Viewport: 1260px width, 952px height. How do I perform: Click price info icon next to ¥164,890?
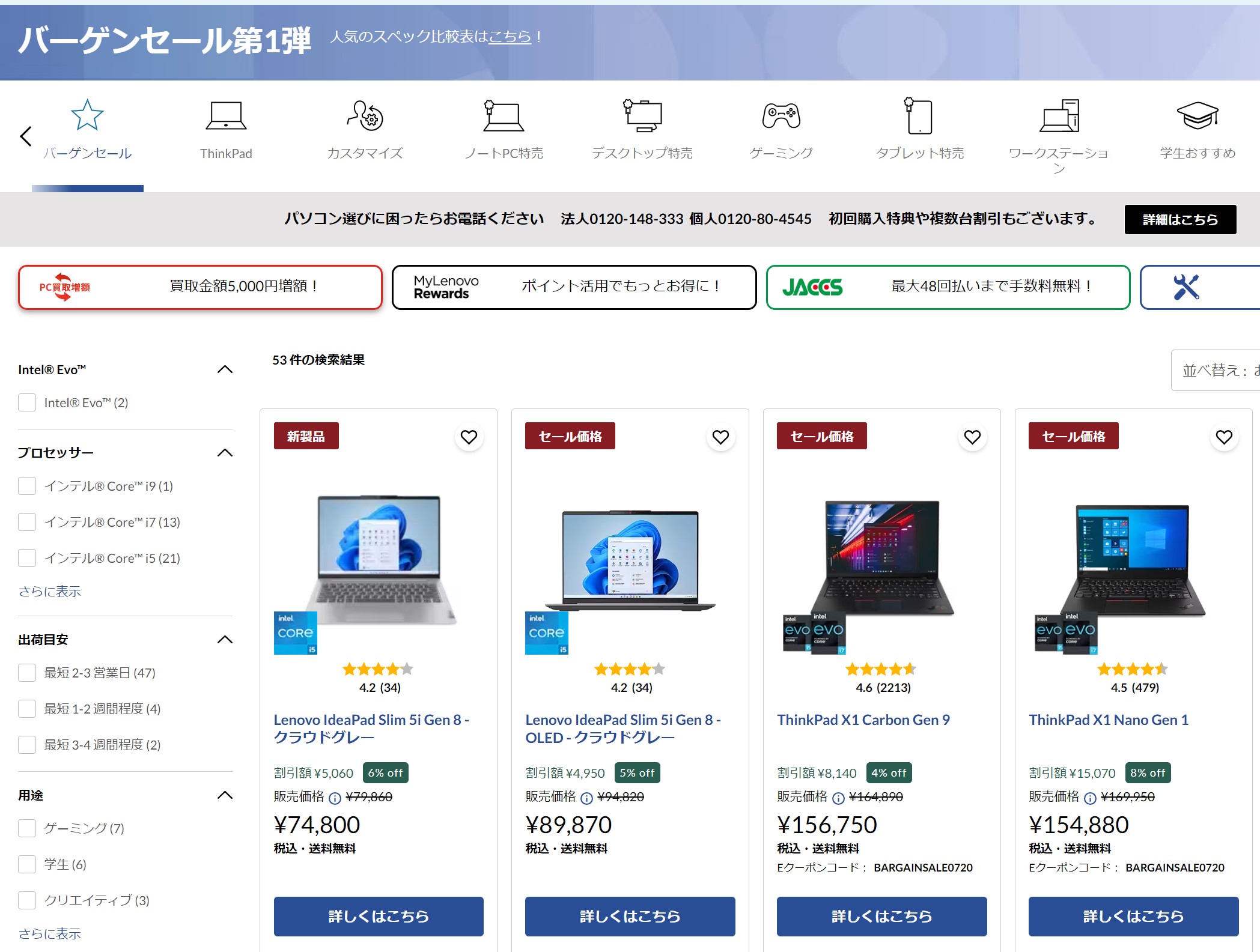click(838, 798)
